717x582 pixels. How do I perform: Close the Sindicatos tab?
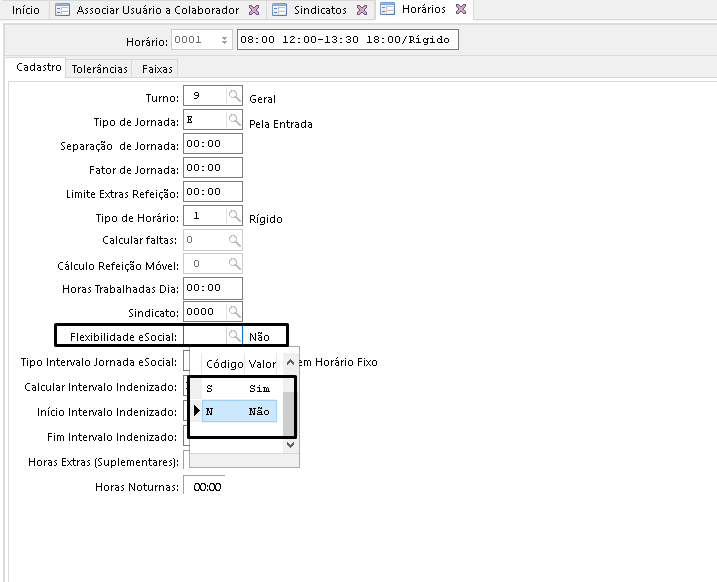coord(362,10)
